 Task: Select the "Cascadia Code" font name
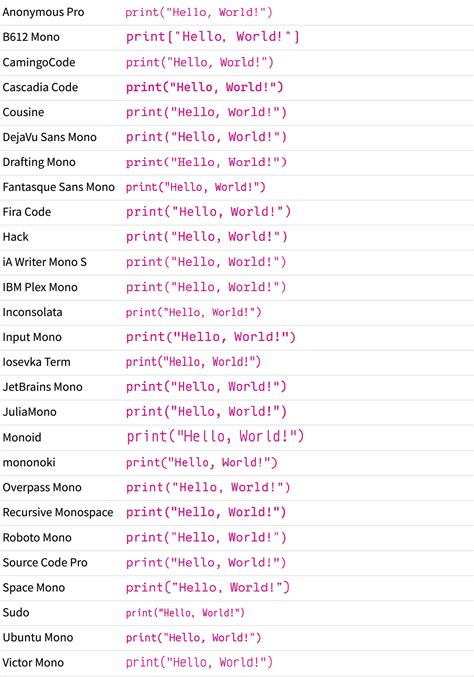point(40,87)
